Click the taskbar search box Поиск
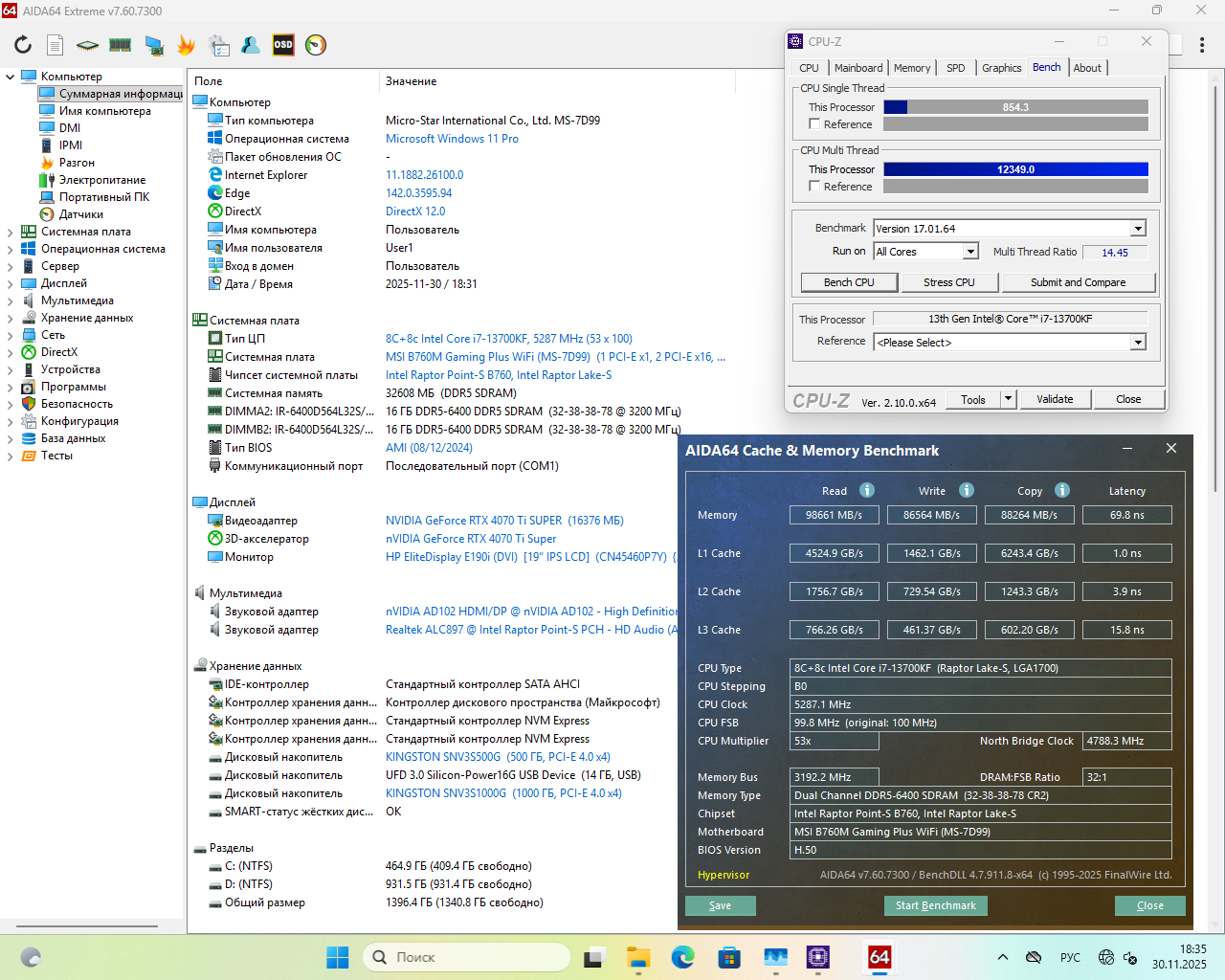This screenshot has width=1225, height=980. 466,957
